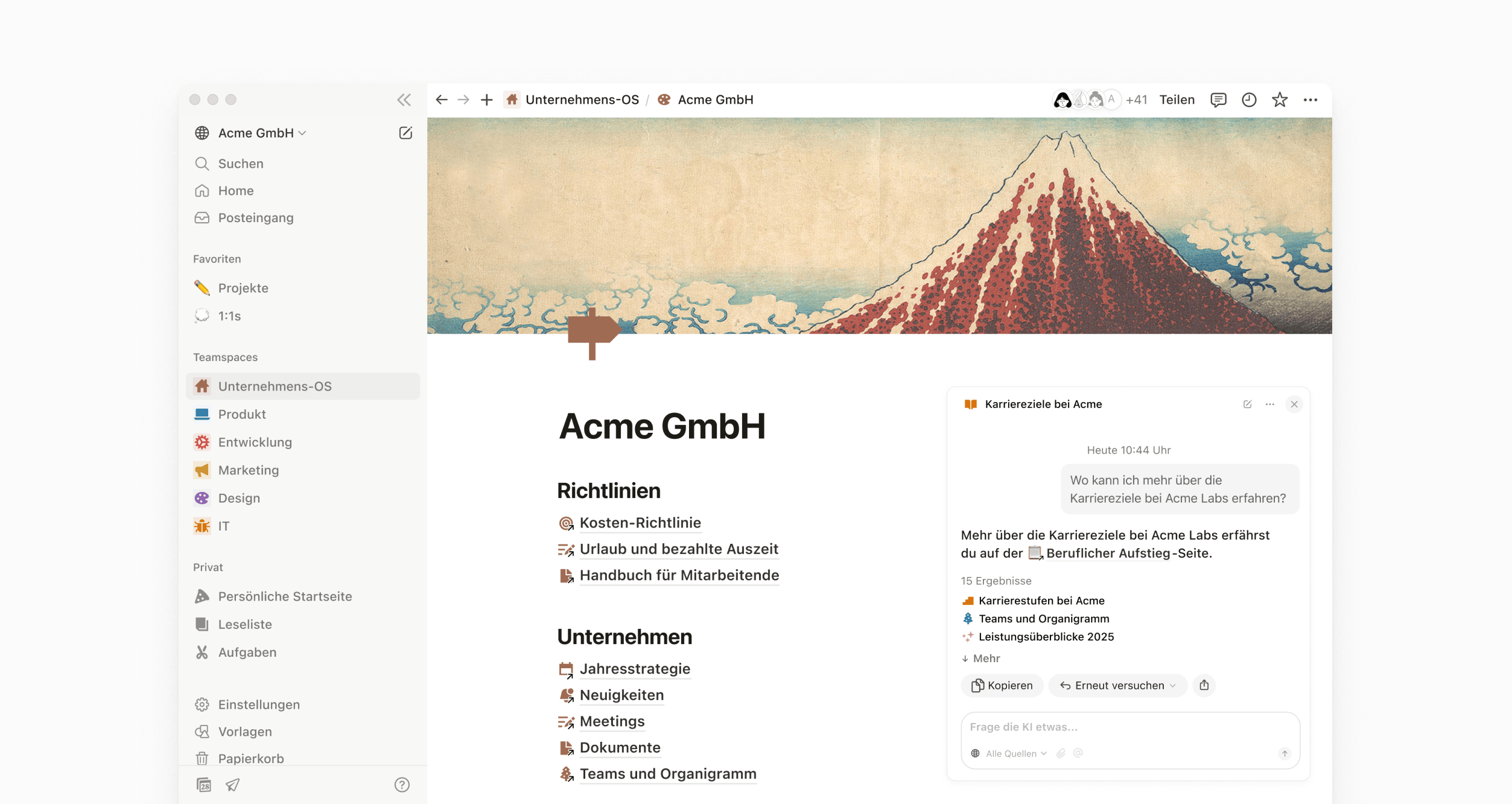Expand more results with Mehr
The height and width of the screenshot is (804, 1512).
(x=981, y=658)
